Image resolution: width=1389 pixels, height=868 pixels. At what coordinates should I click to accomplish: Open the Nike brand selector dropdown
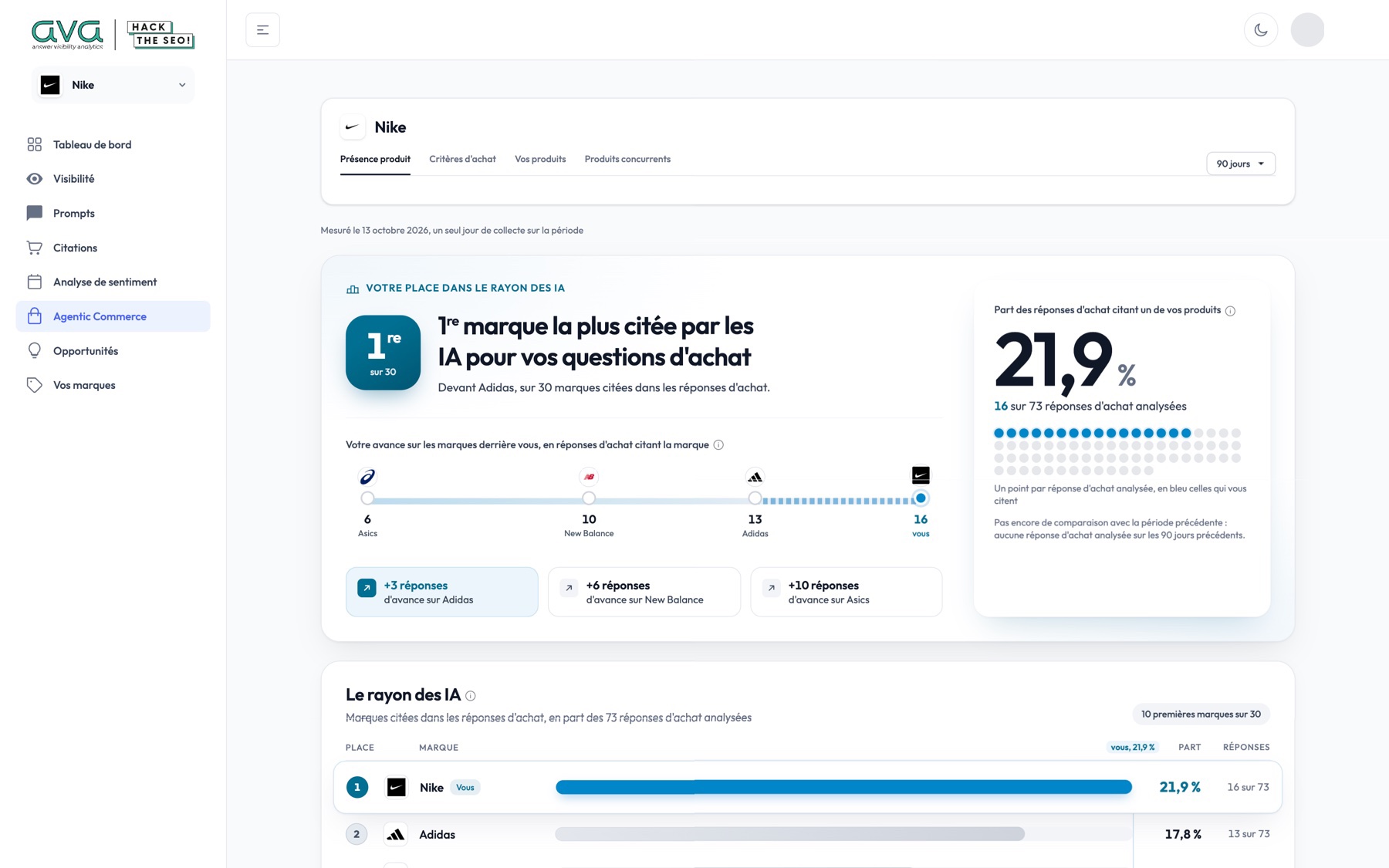coord(113,85)
